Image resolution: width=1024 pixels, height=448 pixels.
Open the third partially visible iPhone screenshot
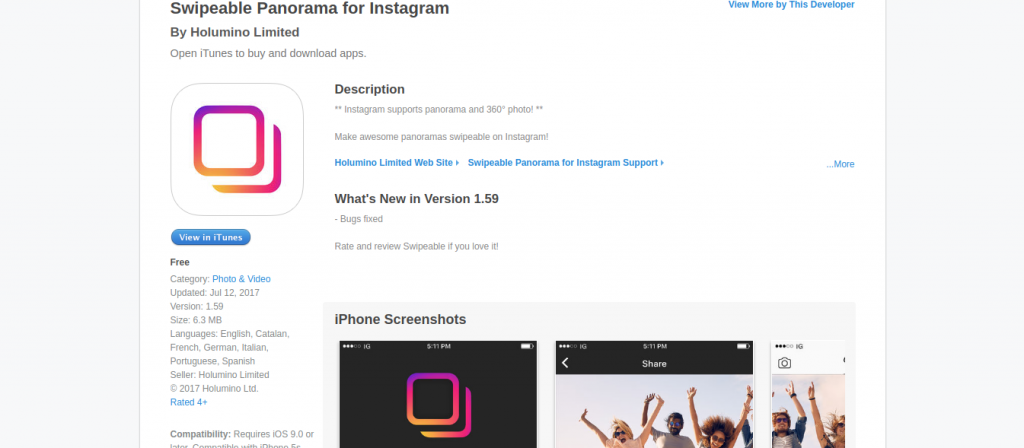tap(808, 394)
